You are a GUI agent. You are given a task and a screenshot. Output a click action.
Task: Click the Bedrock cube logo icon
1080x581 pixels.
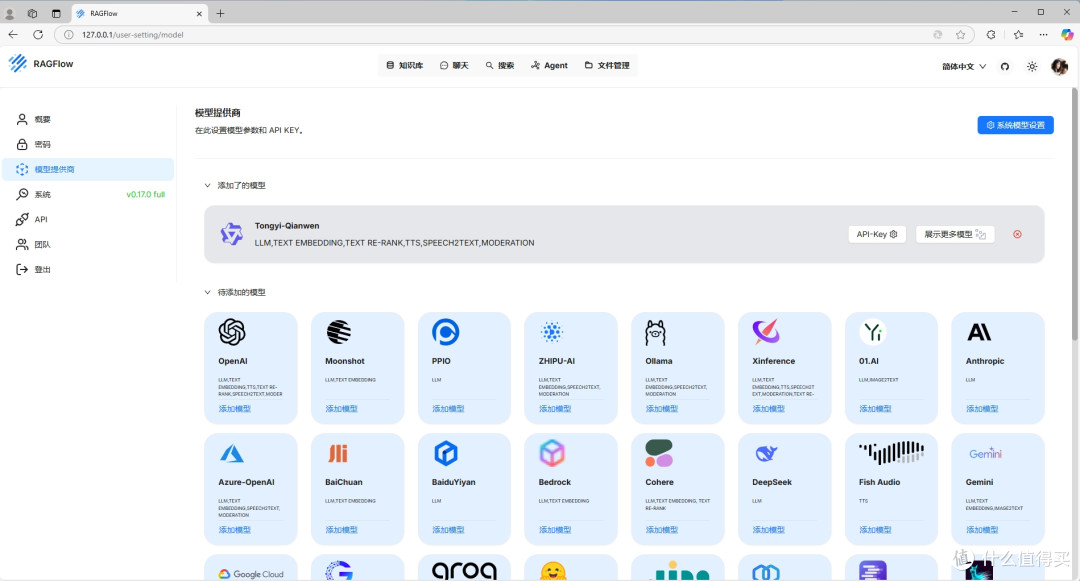(552, 454)
